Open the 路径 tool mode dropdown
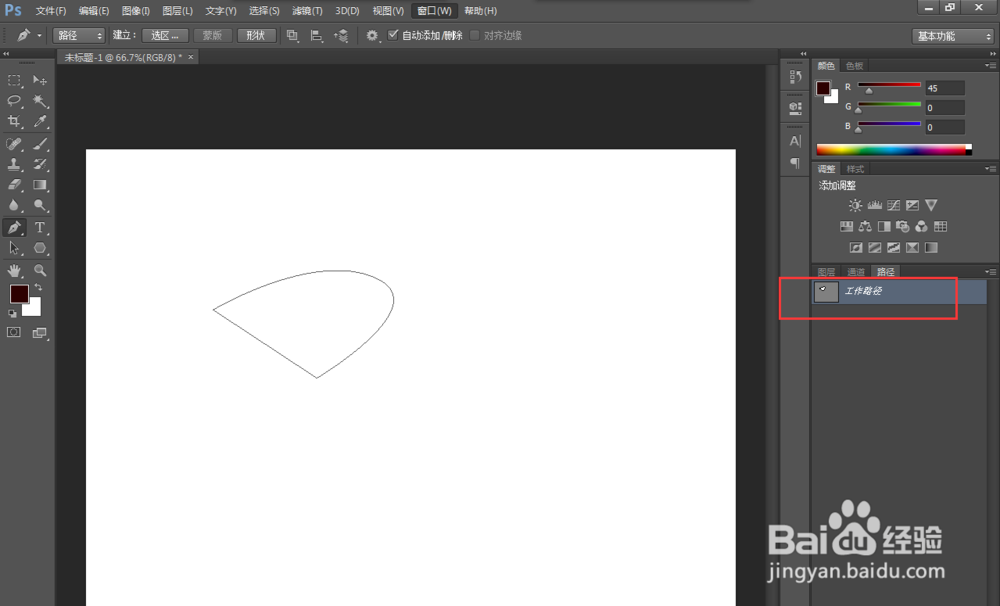 [79, 36]
